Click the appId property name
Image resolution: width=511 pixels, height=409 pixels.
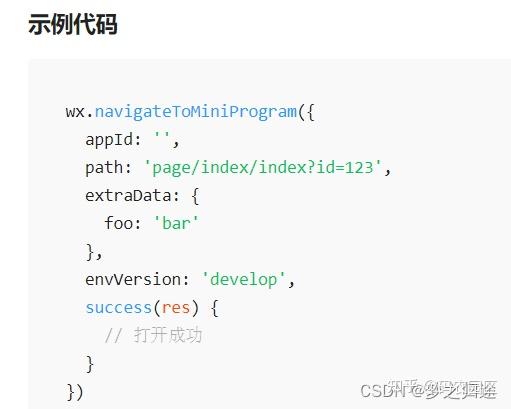[x=109, y=140]
